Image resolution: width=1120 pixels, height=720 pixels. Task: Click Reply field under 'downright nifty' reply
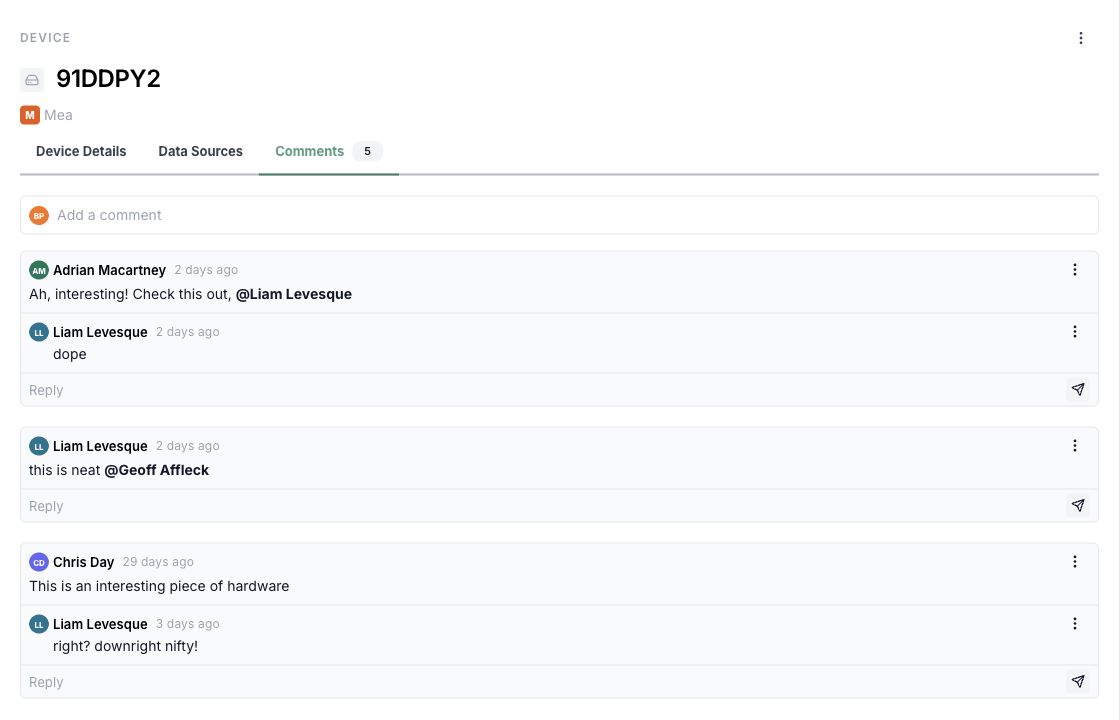tap(543, 682)
